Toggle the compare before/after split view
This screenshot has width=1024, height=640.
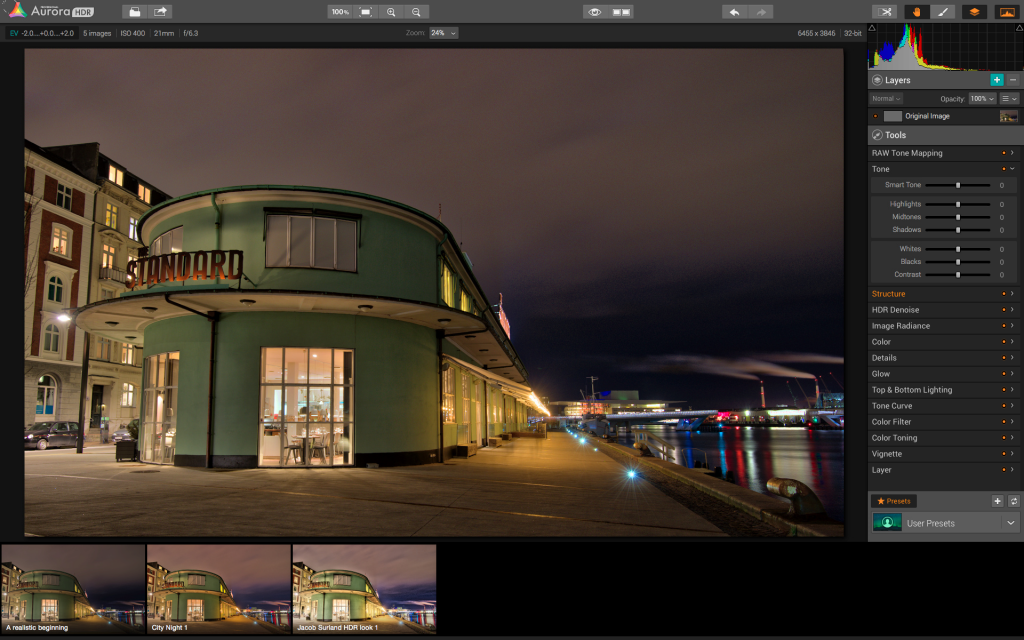click(x=620, y=12)
